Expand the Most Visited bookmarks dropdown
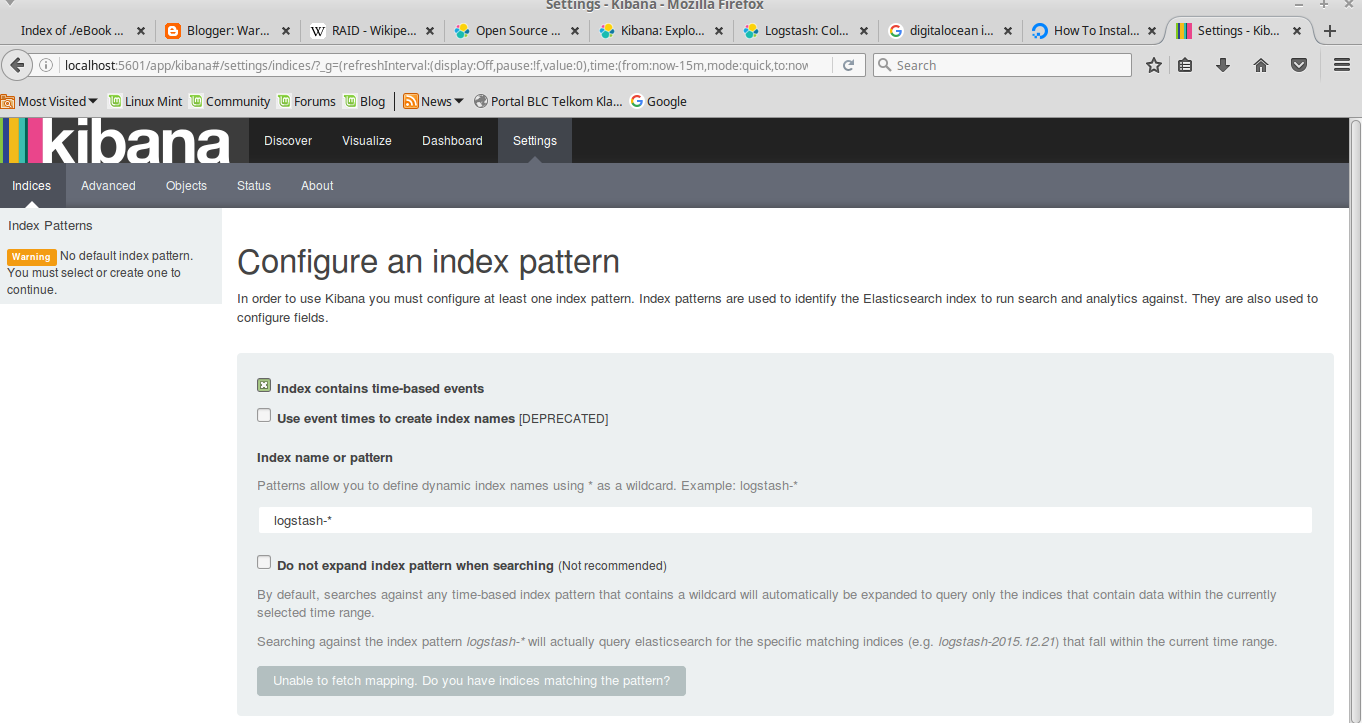The image size is (1362, 723). tap(49, 101)
